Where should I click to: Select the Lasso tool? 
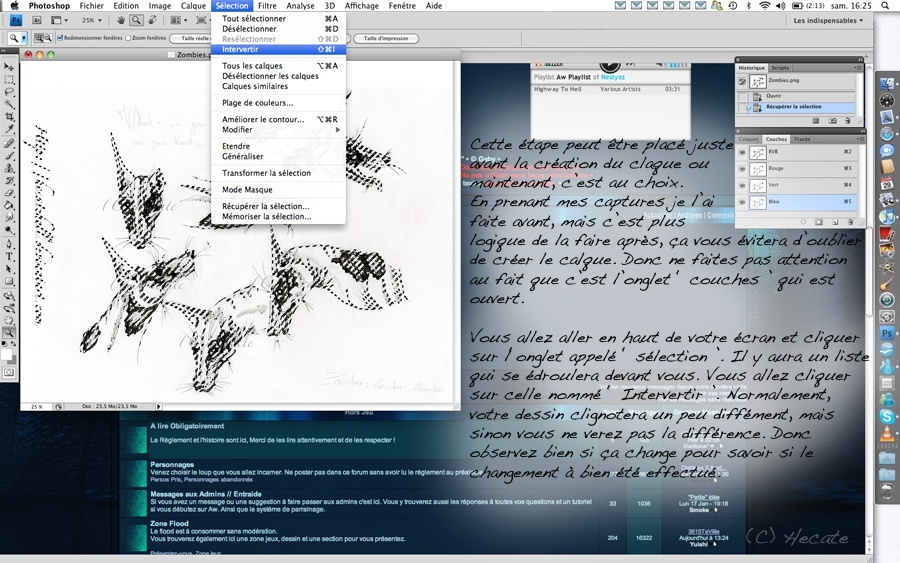[9, 92]
